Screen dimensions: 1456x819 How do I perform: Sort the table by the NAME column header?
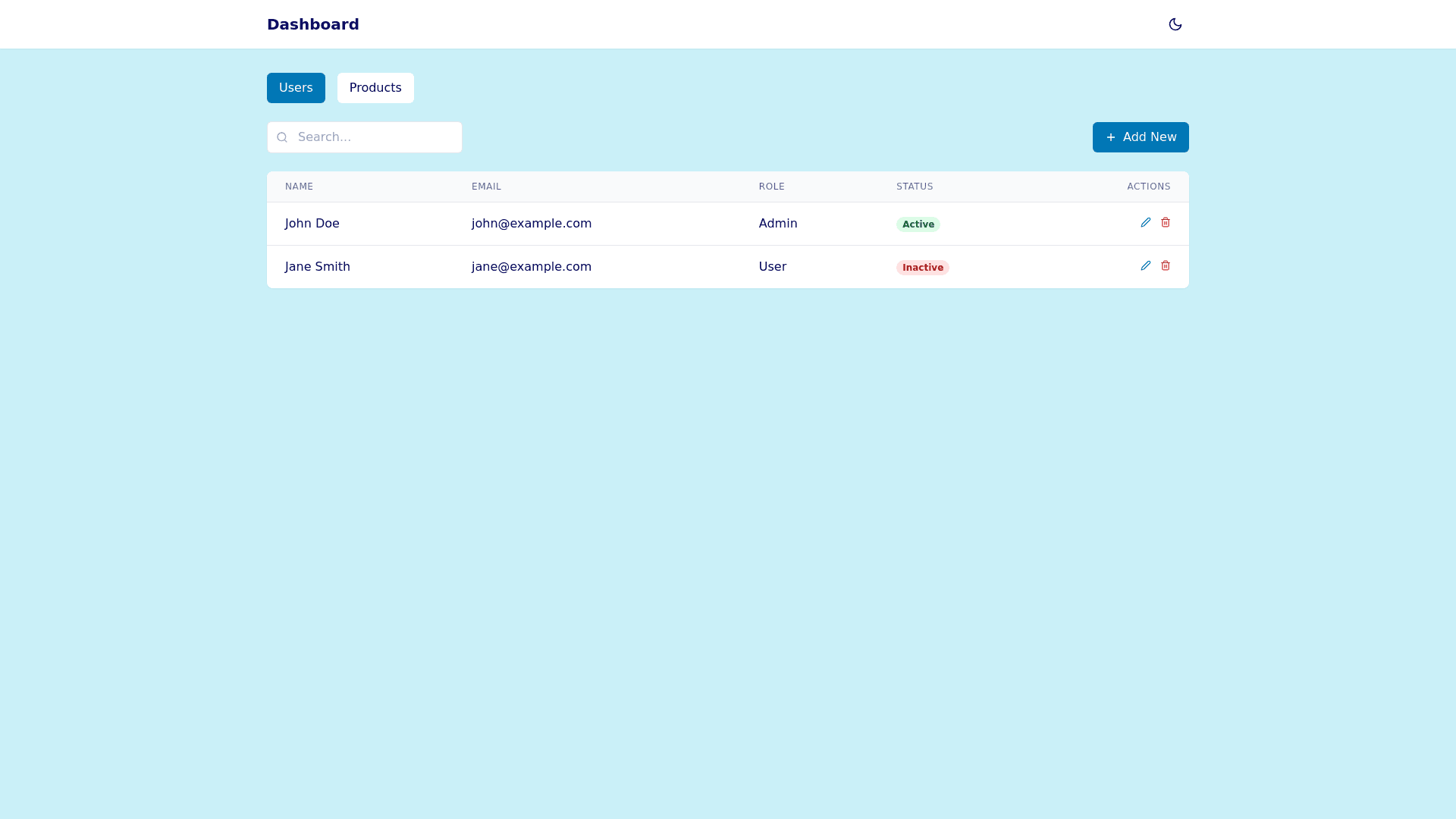click(299, 187)
